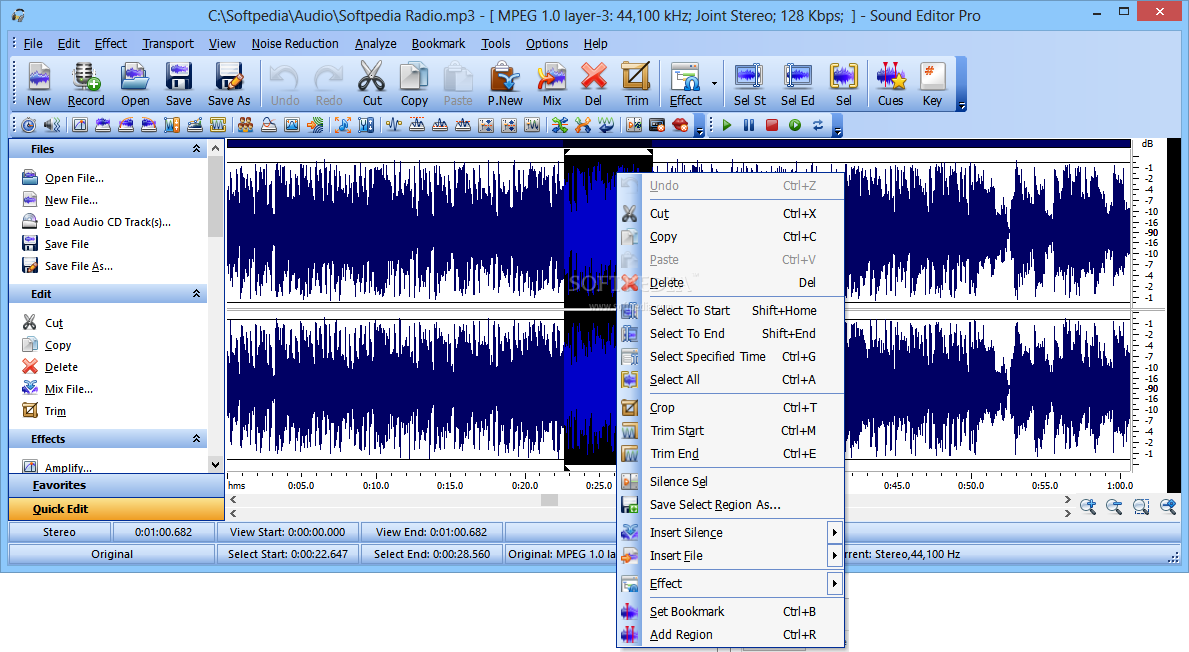Click the Del toolbar icon
The height and width of the screenshot is (652, 1189).
click(x=593, y=84)
